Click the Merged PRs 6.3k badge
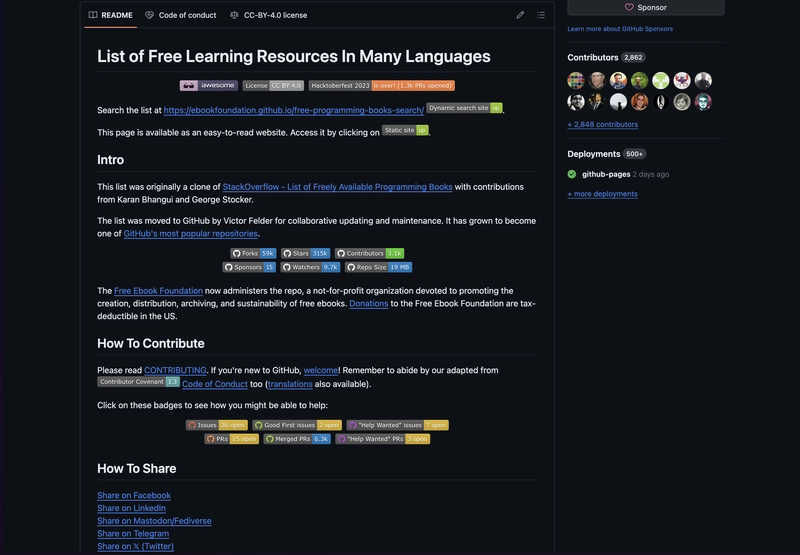800x555 pixels. click(x=297, y=439)
